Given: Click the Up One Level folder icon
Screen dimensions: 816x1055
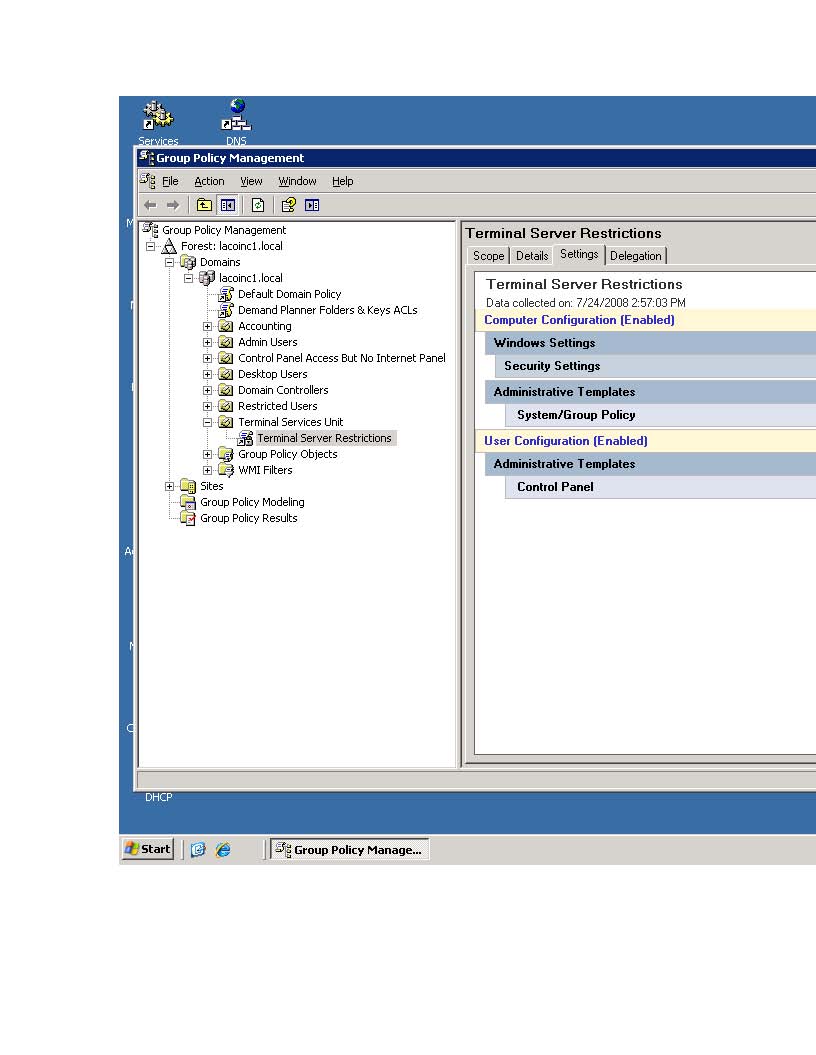Looking at the screenshot, I should (x=203, y=204).
